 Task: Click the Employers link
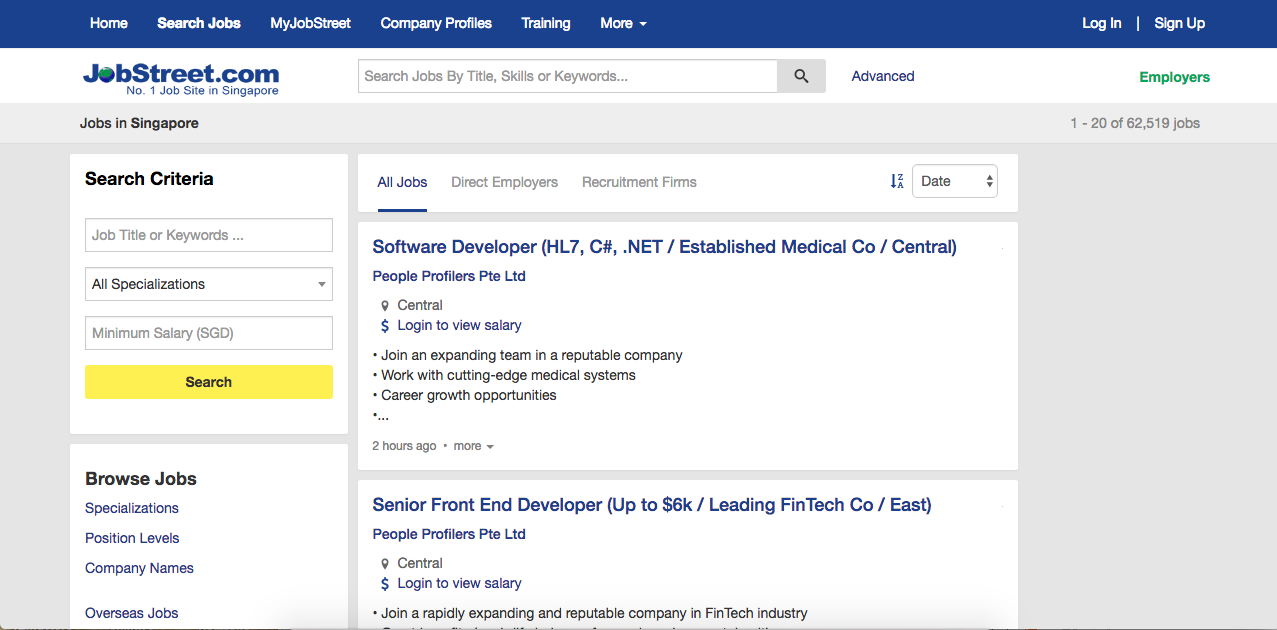pos(1174,77)
